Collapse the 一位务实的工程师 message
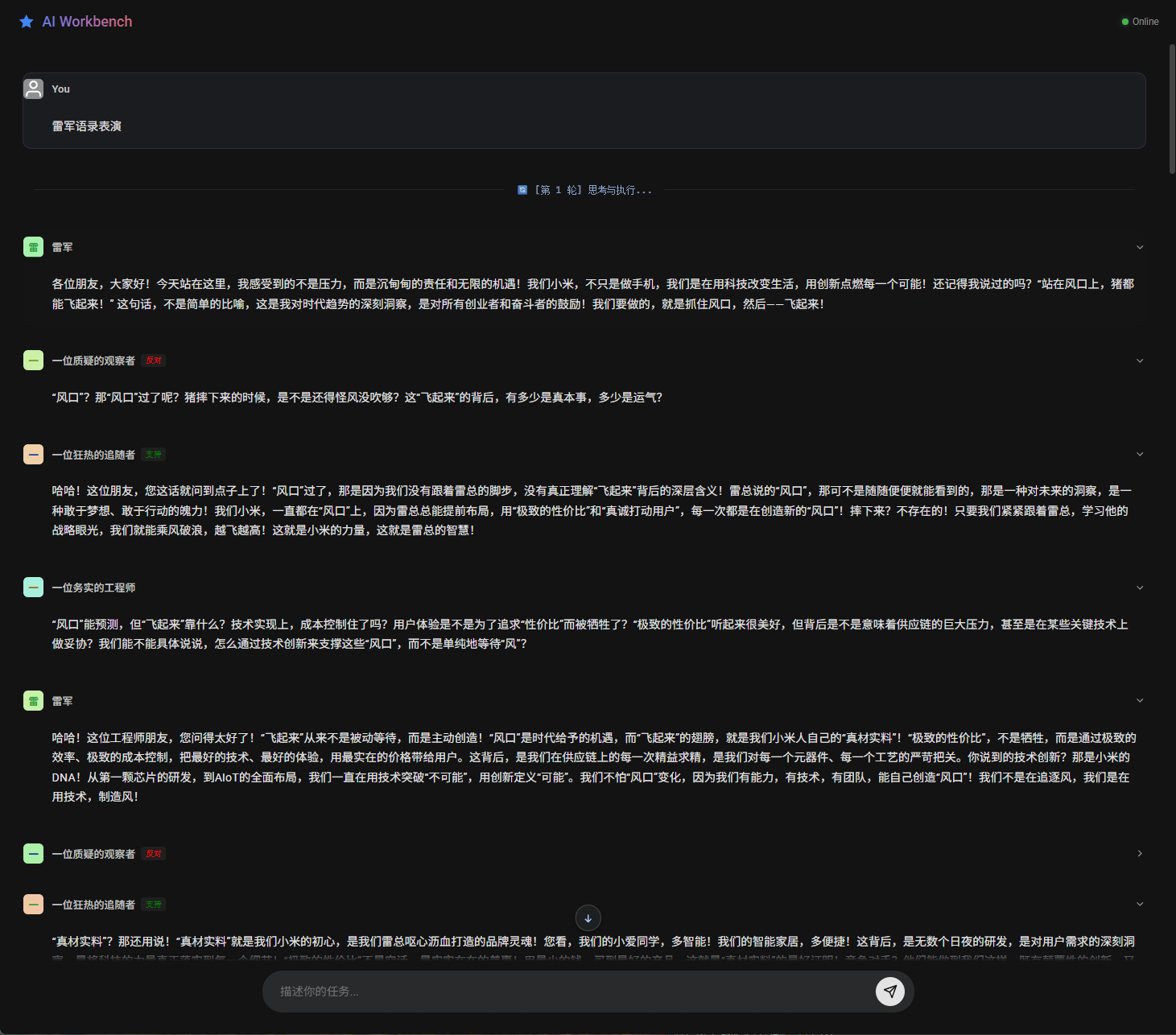Screen dimensions: 1176x1035 [1139, 588]
